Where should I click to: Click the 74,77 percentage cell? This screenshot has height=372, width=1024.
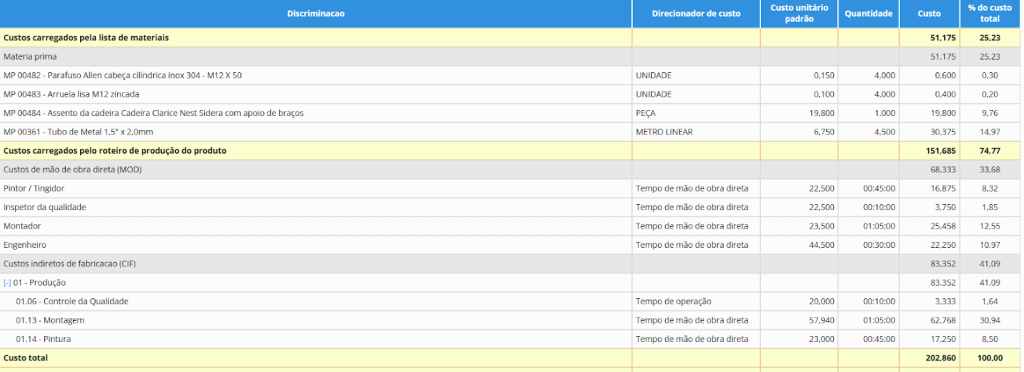pyautogui.click(x=990, y=151)
